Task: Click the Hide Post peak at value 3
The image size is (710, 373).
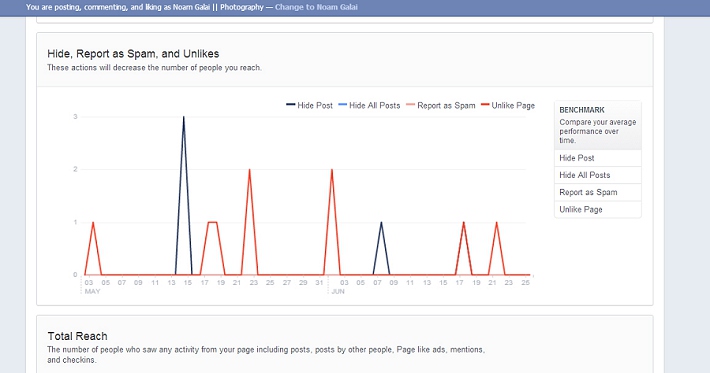Action: 183,117
